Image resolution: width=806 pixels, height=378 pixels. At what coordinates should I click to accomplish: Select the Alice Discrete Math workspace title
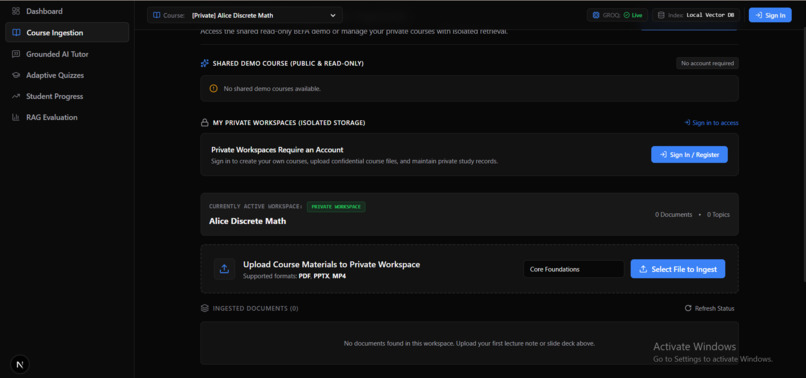tap(247, 221)
